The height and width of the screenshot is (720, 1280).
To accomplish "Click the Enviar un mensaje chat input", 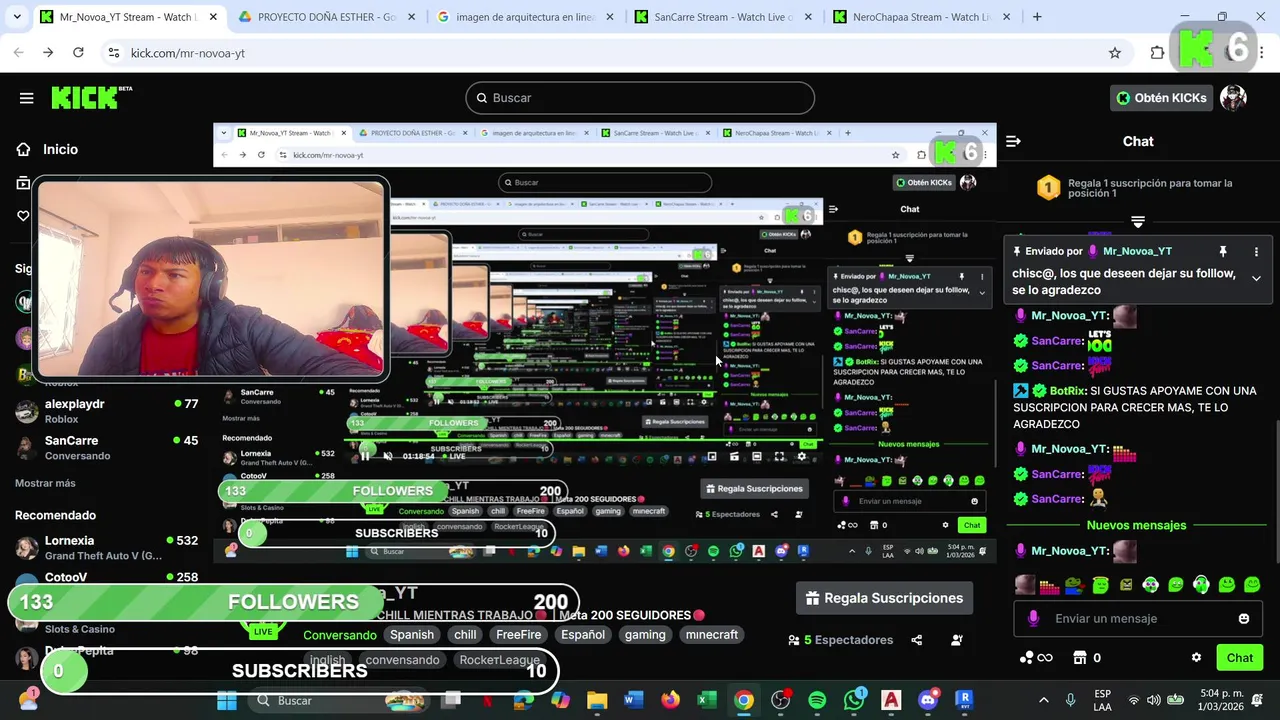I will pyautogui.click(x=1136, y=619).
